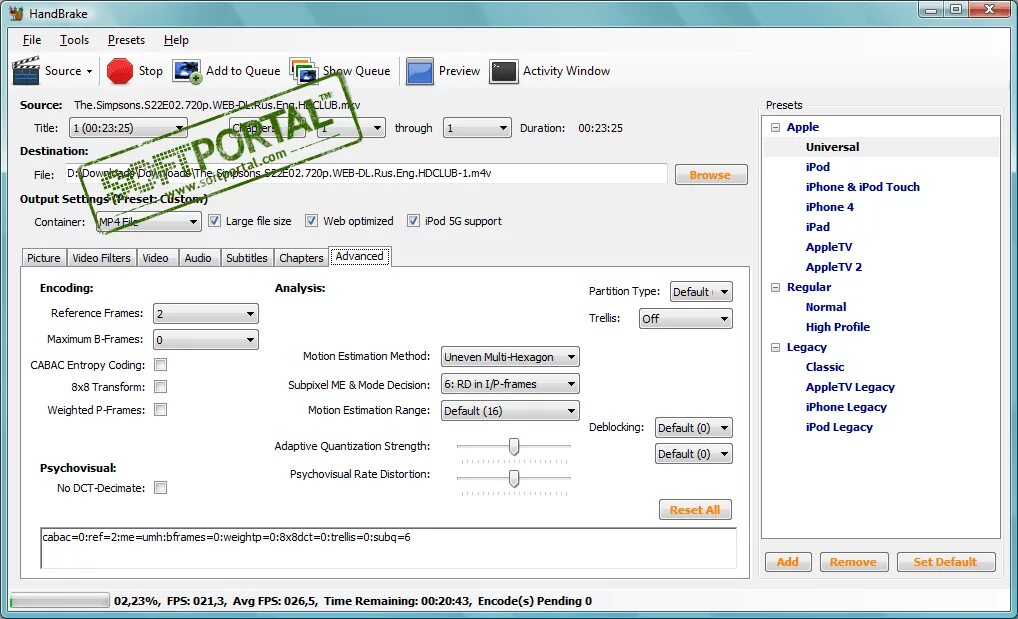The image size is (1018, 619).
Task: Click the Add preset button
Action: (x=788, y=562)
